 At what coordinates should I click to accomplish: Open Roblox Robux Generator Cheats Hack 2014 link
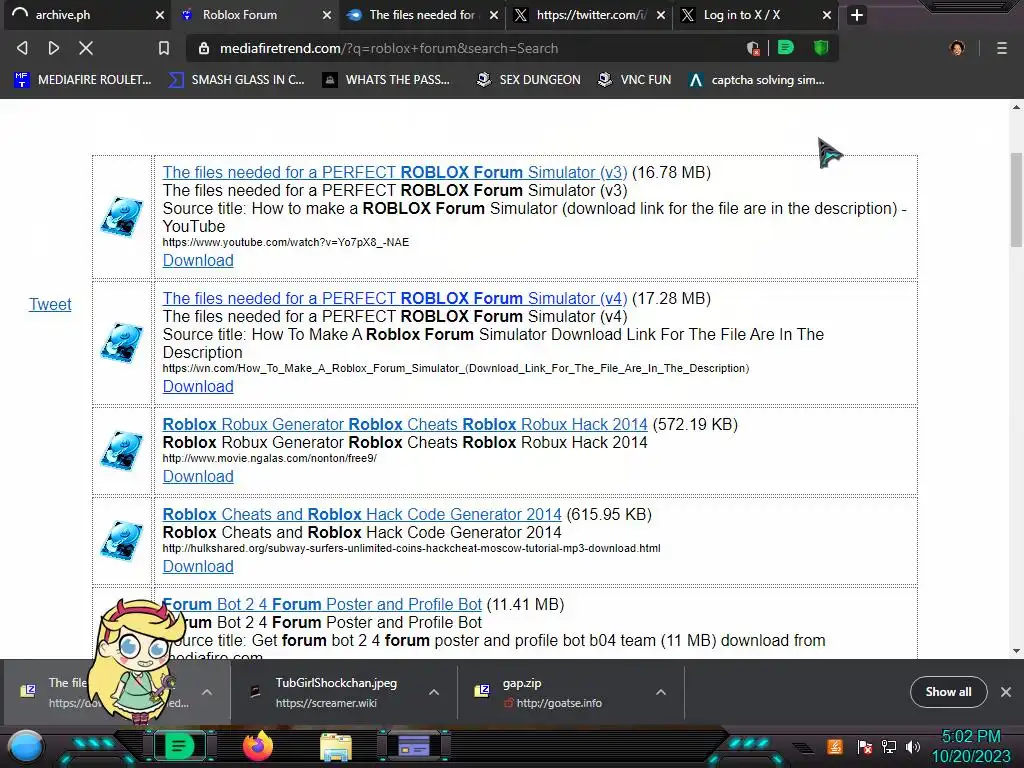[x=405, y=424]
